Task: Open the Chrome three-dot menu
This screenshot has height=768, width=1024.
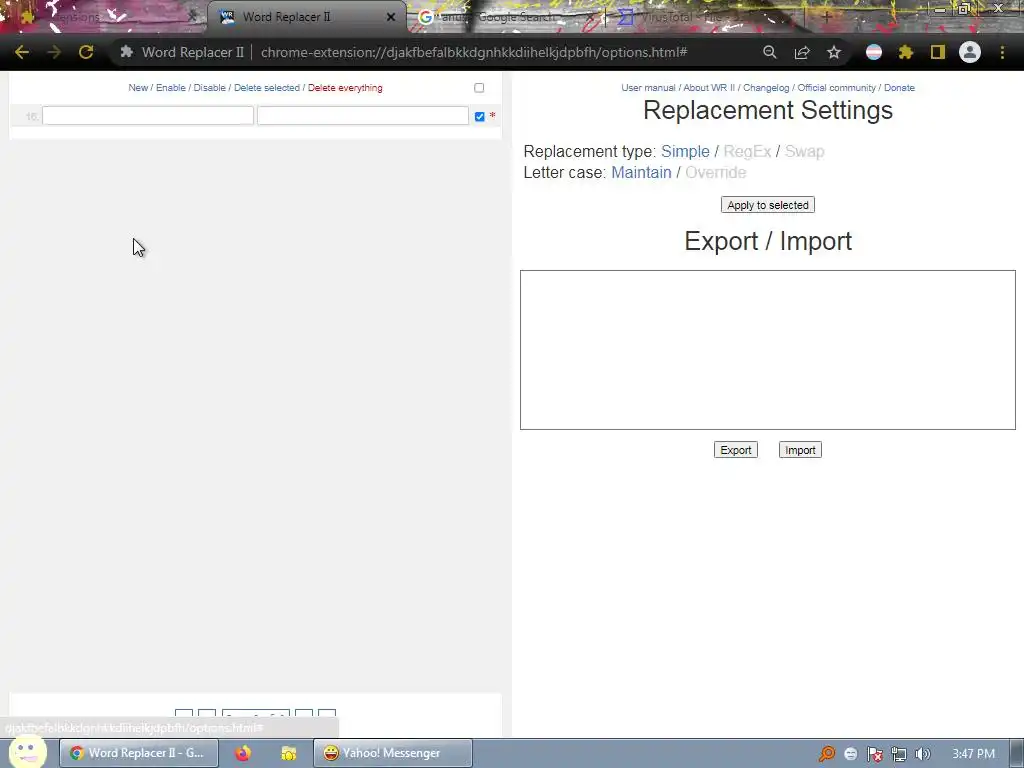Action: pyautogui.click(x=1002, y=52)
